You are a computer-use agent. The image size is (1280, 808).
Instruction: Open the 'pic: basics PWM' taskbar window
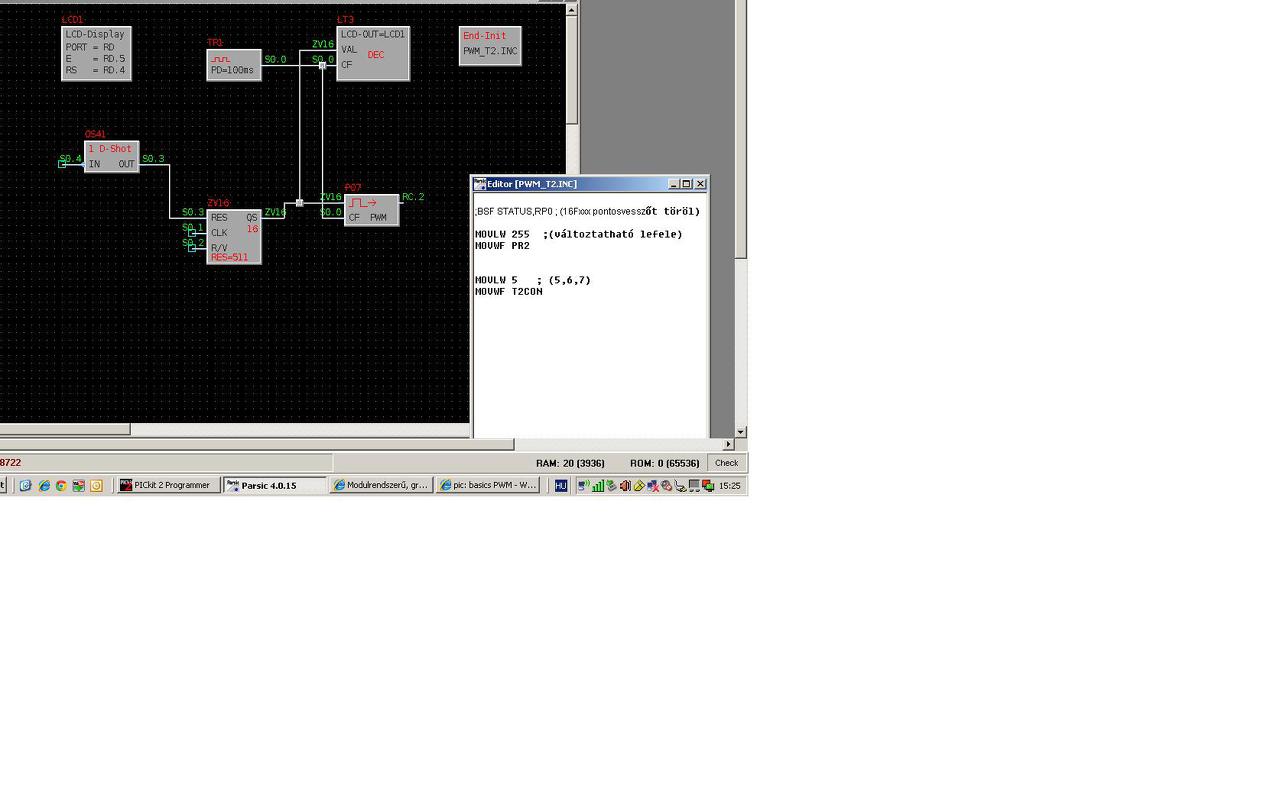pos(488,485)
